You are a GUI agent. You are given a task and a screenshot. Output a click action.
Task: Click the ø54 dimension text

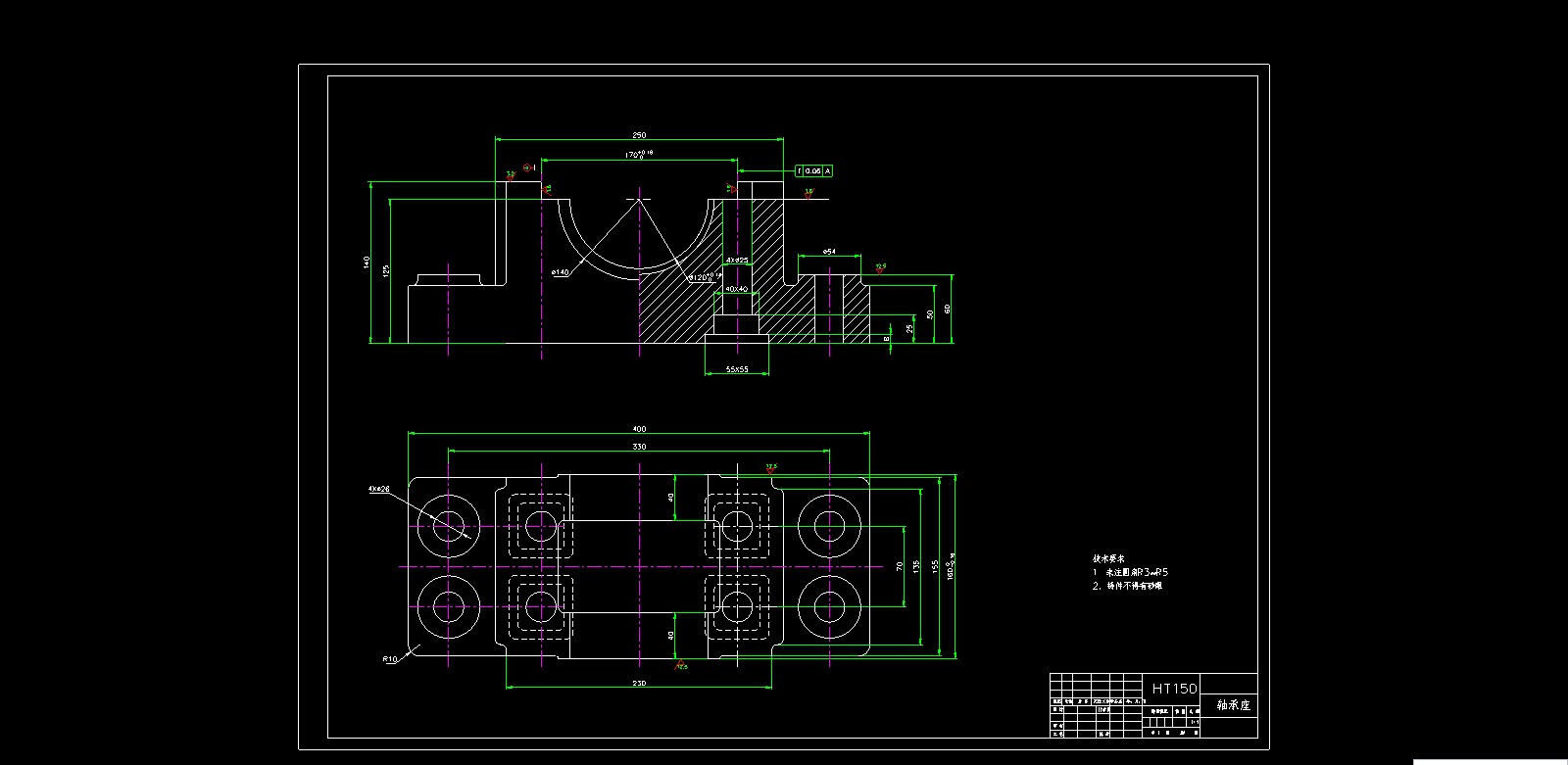click(x=829, y=252)
